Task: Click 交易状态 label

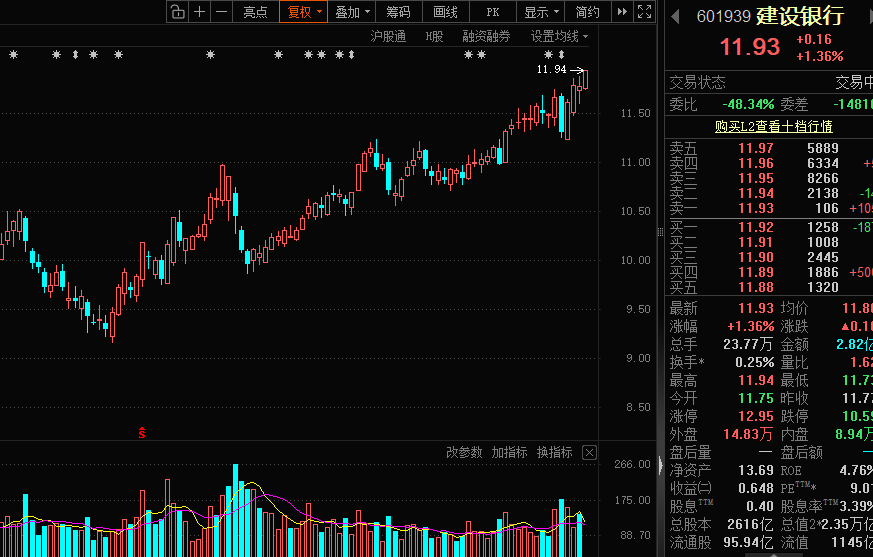Action: coord(697,82)
